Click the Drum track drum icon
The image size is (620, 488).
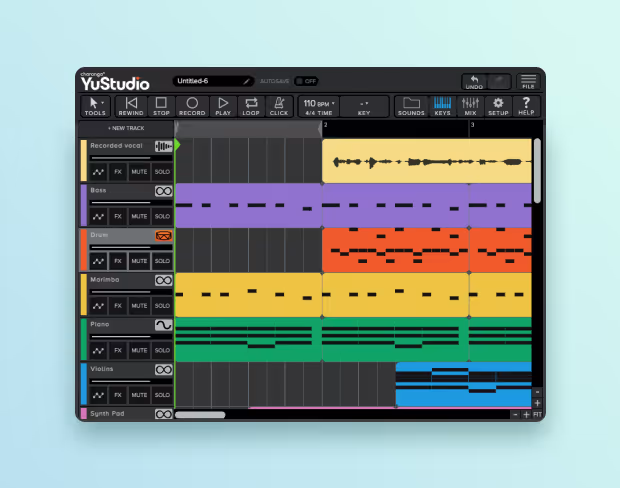163,236
